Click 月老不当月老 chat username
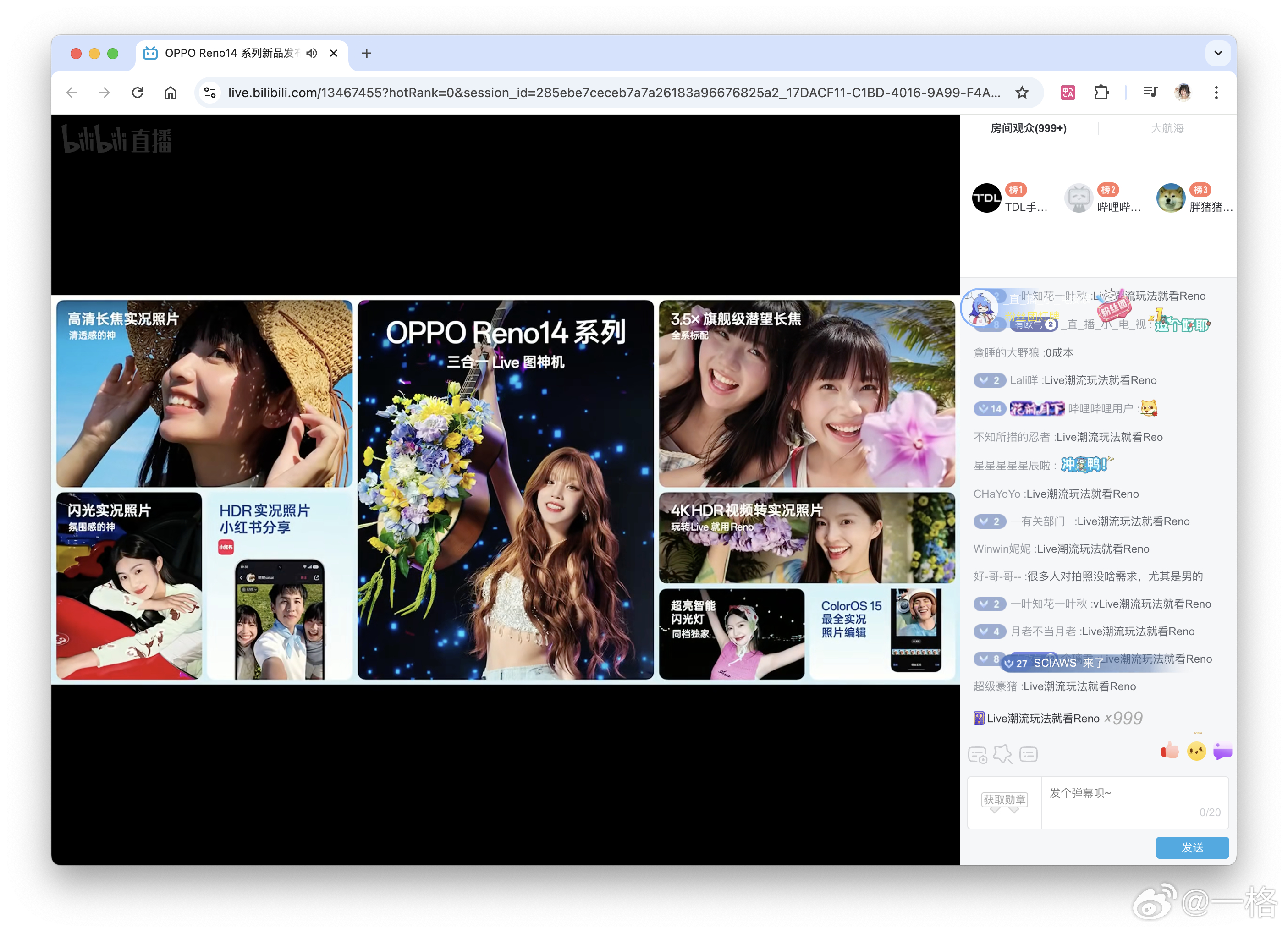This screenshot has width=1288, height=933. point(1043,631)
